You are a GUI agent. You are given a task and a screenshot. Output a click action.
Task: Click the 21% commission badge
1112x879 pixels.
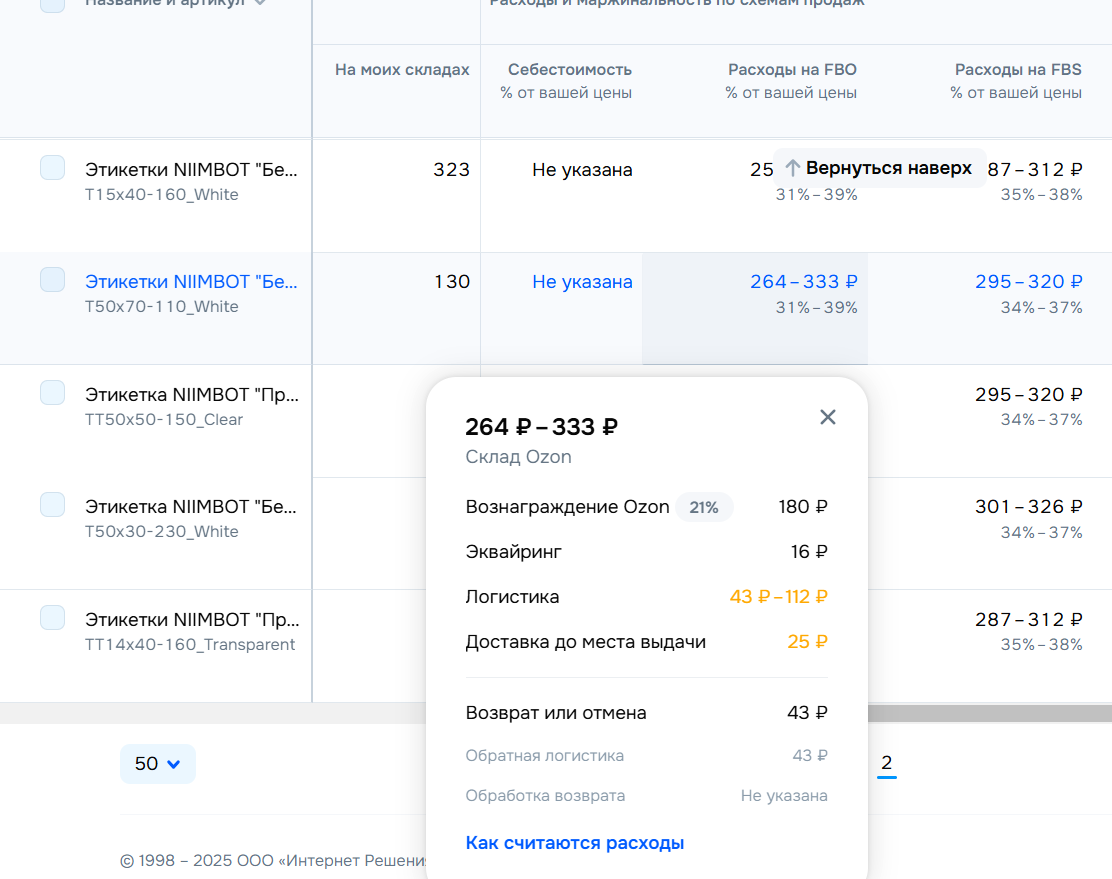click(704, 507)
